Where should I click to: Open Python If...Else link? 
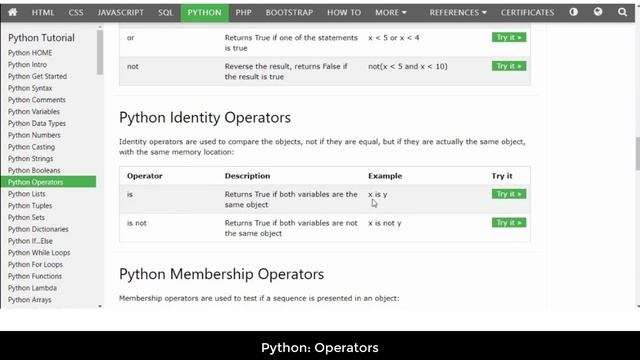(30, 241)
